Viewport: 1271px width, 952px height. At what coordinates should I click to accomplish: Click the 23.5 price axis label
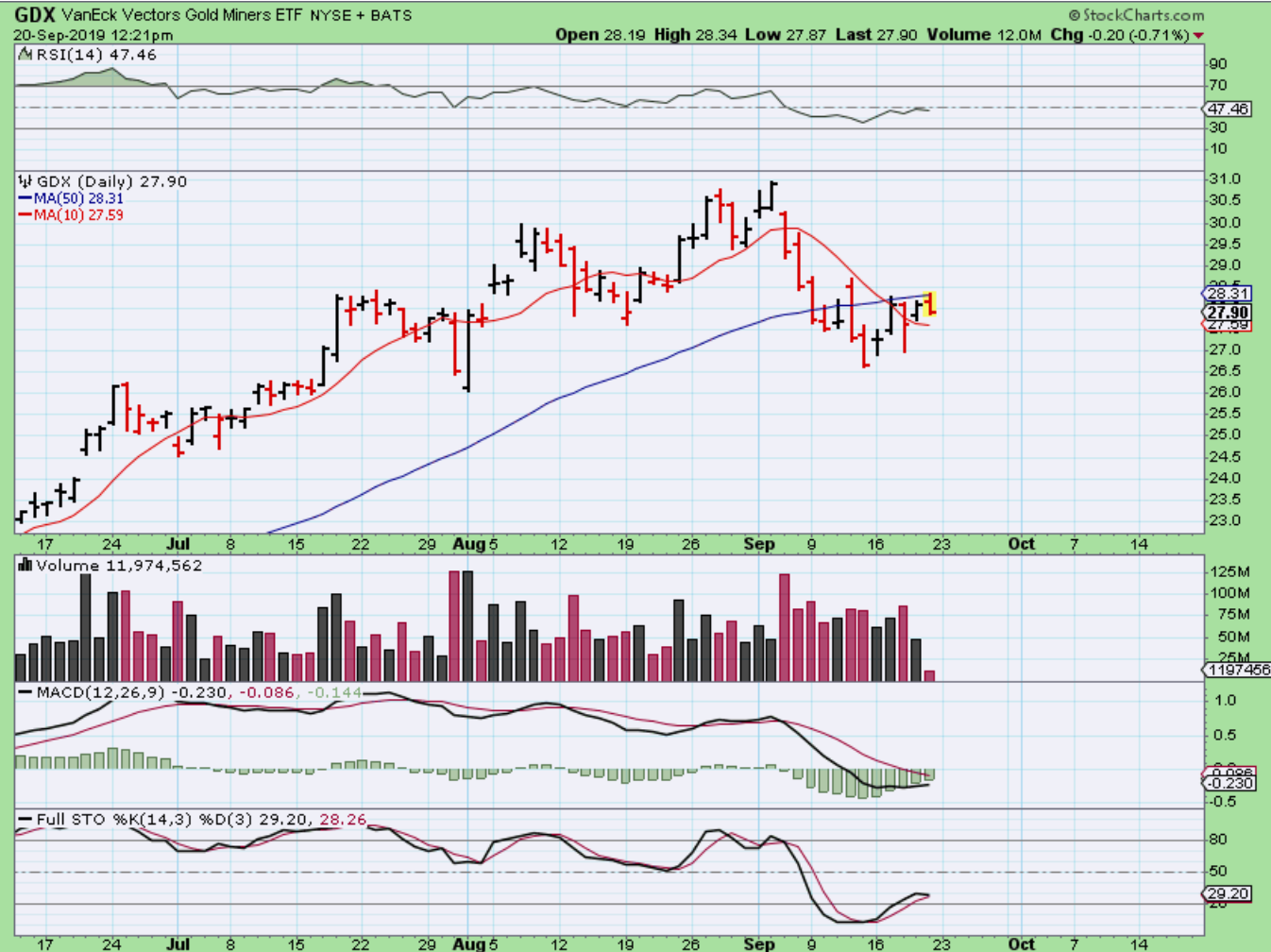pyautogui.click(x=1226, y=500)
